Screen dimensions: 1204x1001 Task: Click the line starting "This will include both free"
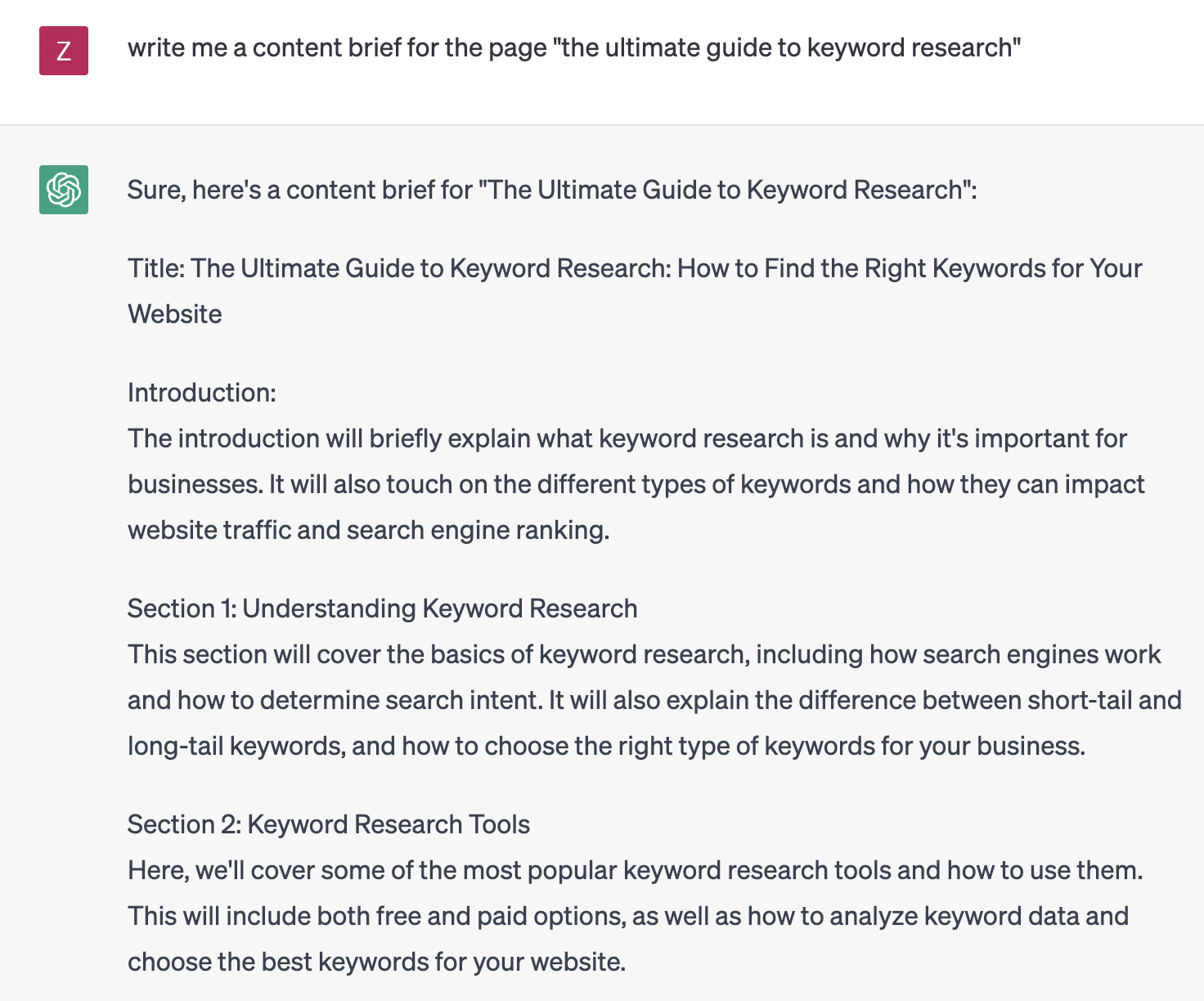click(x=628, y=916)
